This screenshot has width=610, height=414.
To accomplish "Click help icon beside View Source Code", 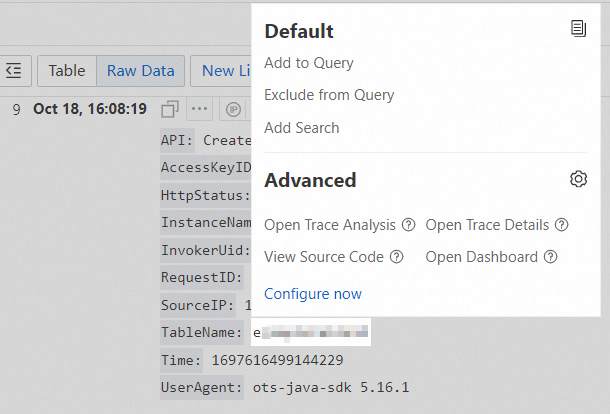I will pos(397,257).
